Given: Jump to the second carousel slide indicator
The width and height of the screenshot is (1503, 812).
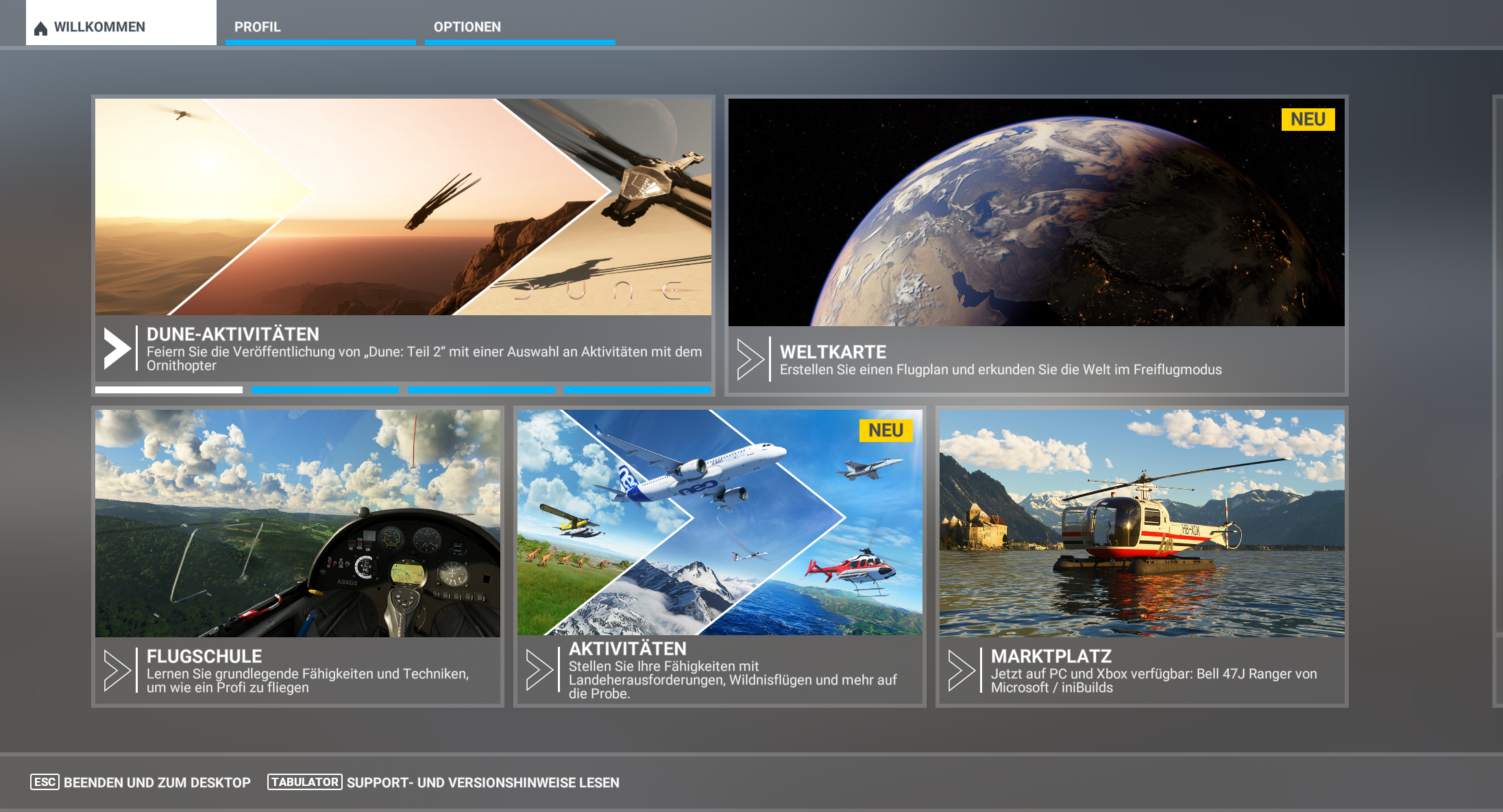Looking at the screenshot, I should (x=325, y=390).
